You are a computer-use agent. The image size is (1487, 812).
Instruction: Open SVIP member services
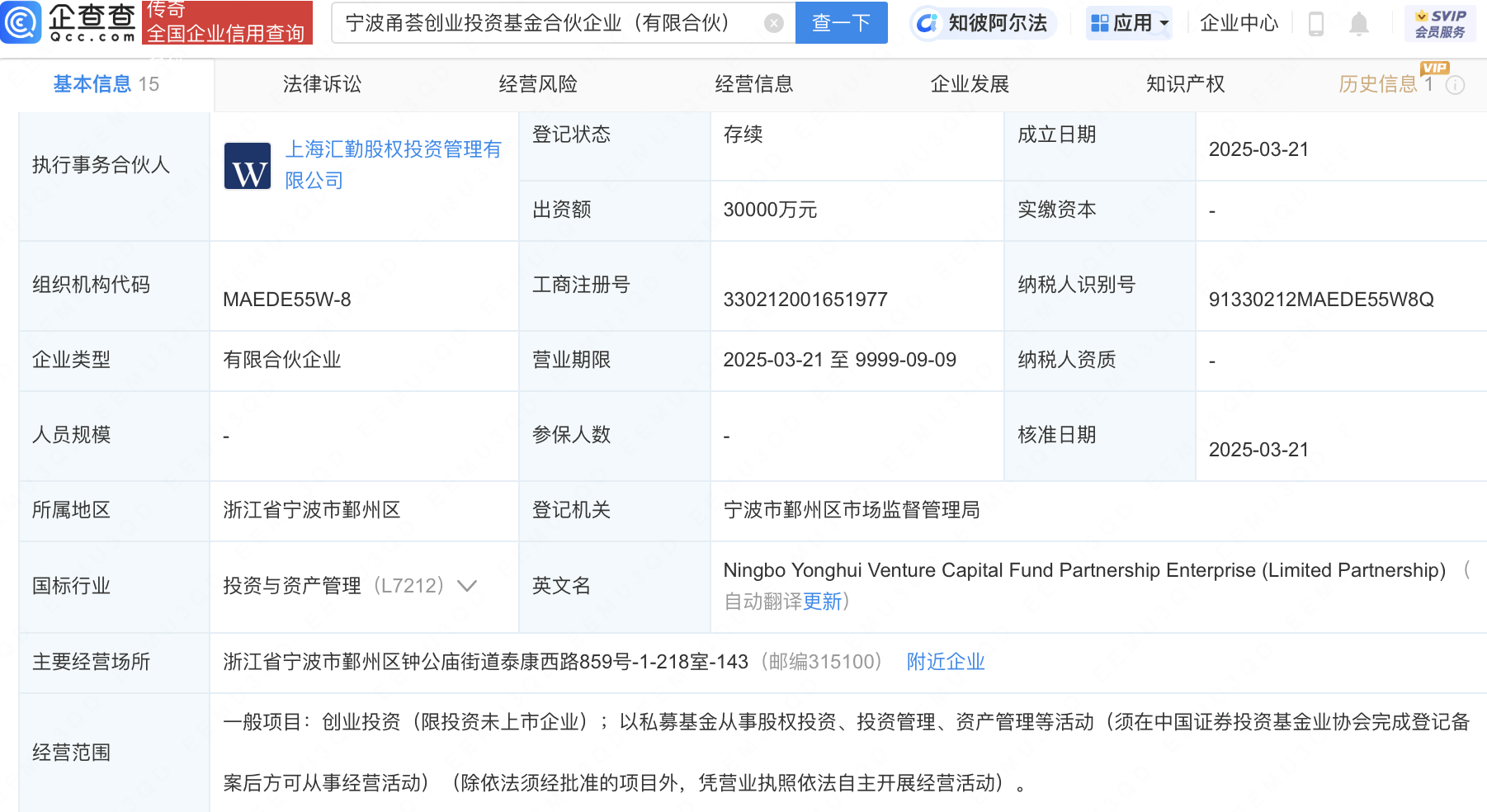tap(1440, 24)
